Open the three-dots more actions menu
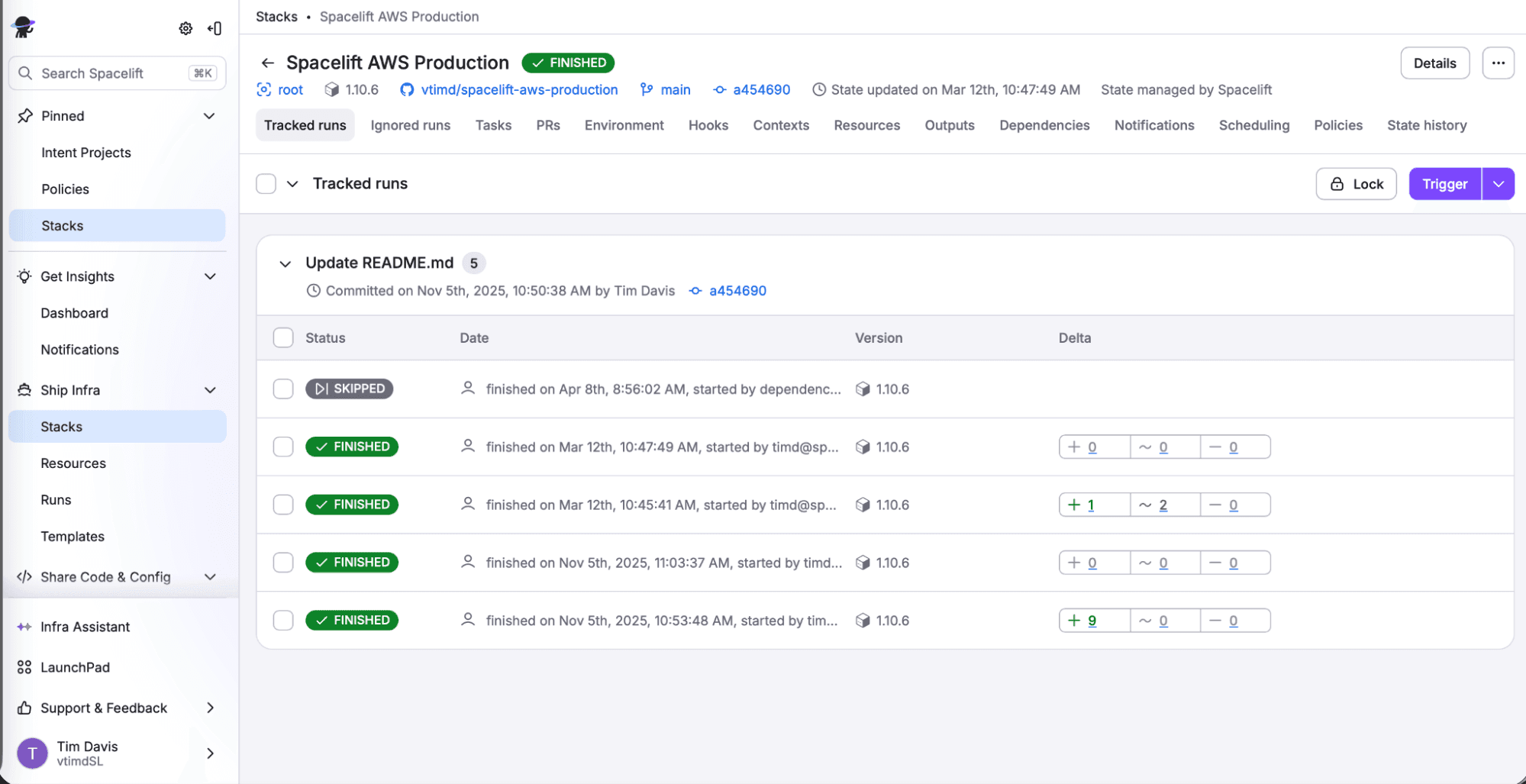The height and width of the screenshot is (784, 1526). 1498,63
